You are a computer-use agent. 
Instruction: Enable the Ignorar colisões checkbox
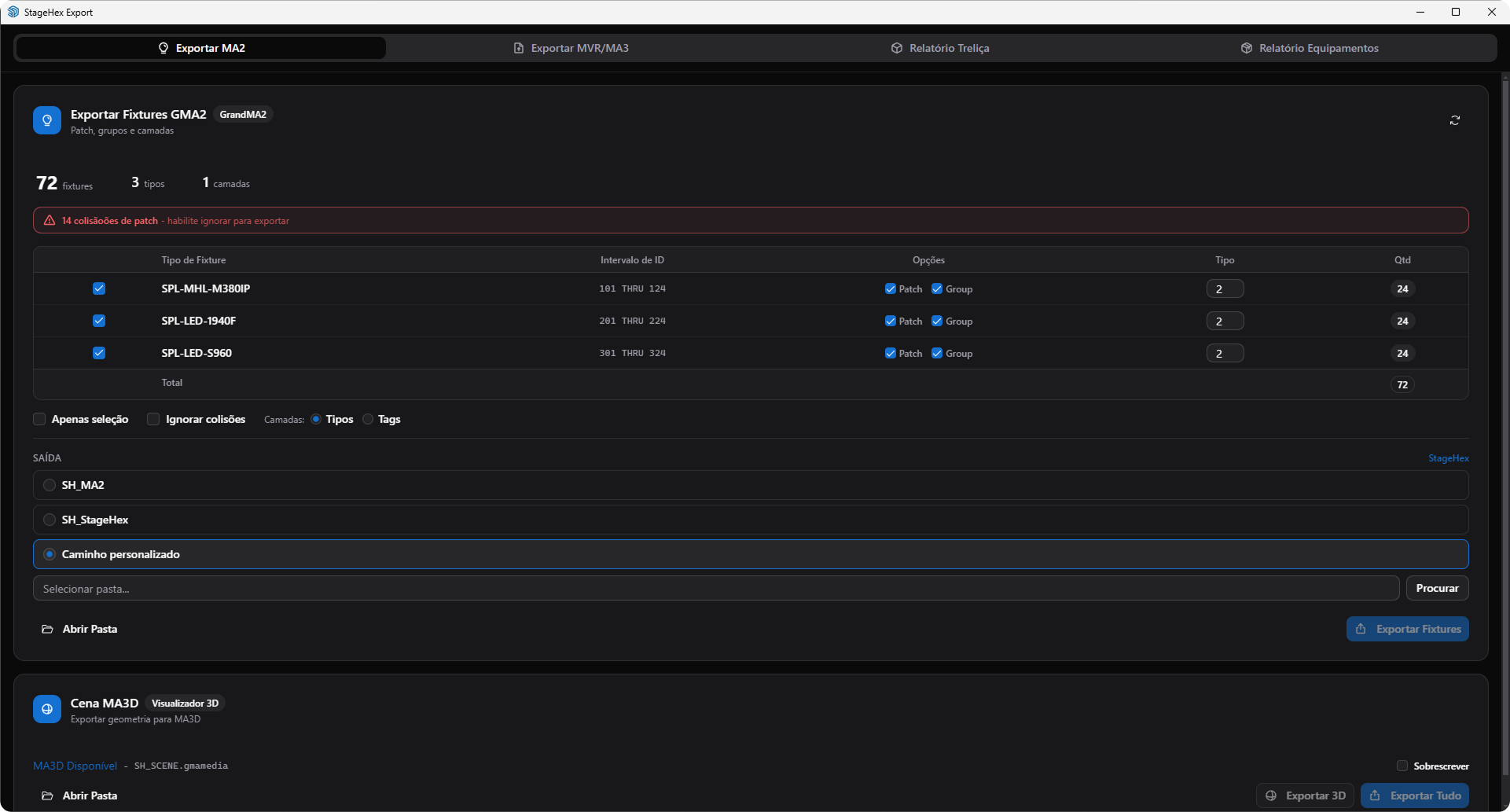coord(153,419)
